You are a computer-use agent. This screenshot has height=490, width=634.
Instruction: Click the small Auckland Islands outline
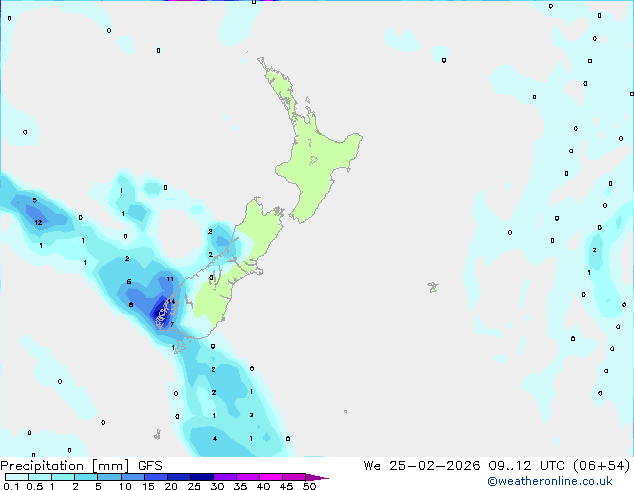(158, 435)
